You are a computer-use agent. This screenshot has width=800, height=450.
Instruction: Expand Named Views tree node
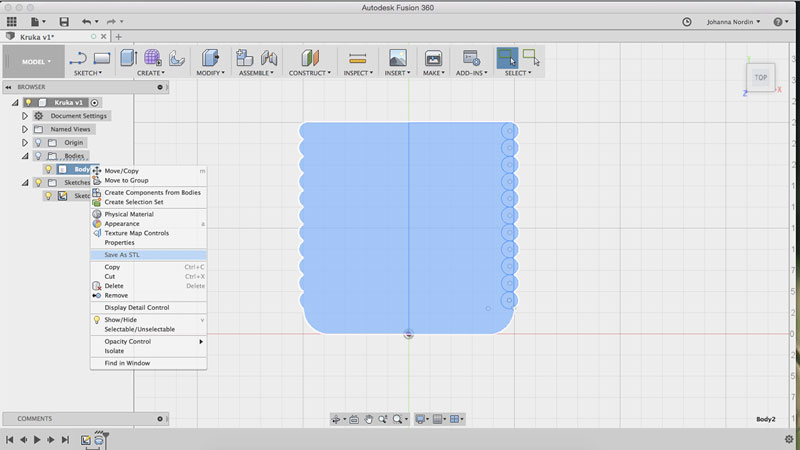24,129
